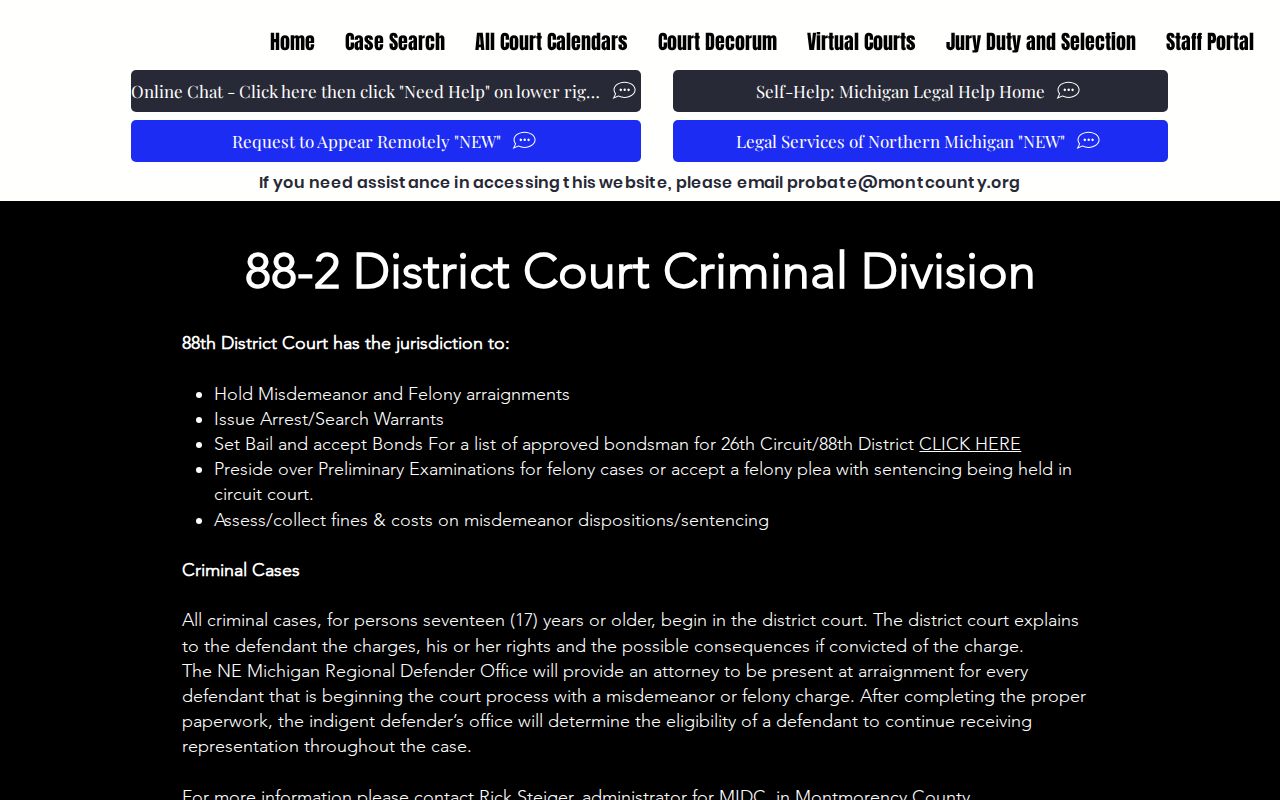Click '88th District Court has the jurisdiction to:' text
This screenshot has height=800, width=1280.
(x=346, y=343)
